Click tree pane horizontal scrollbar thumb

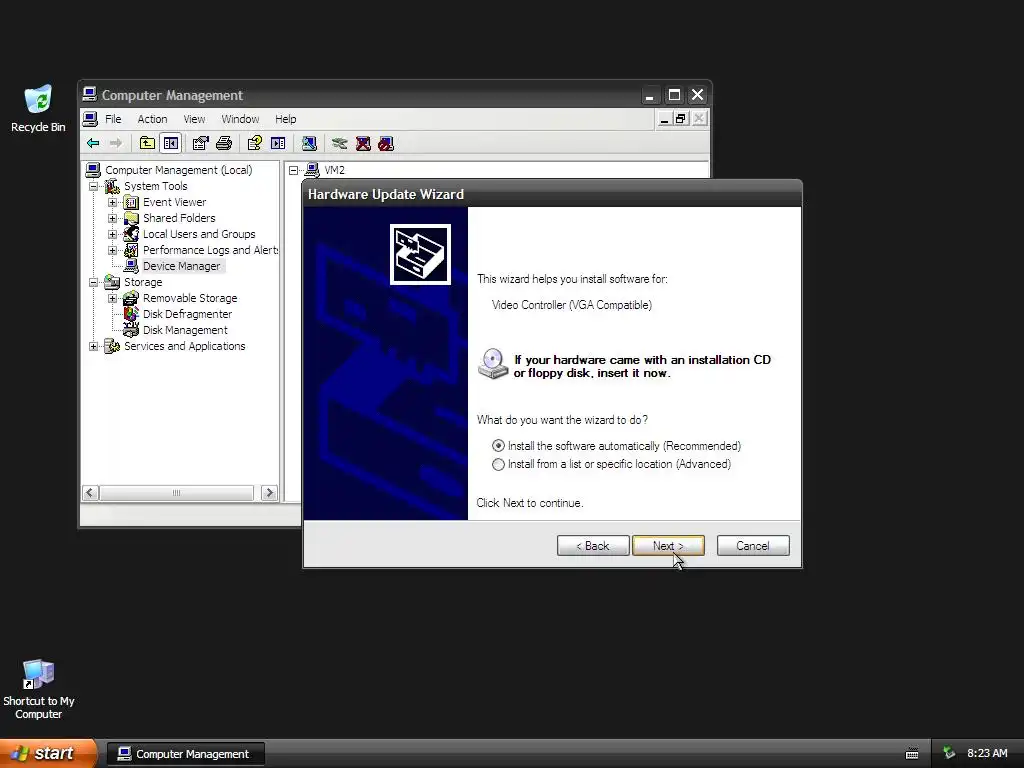176,493
